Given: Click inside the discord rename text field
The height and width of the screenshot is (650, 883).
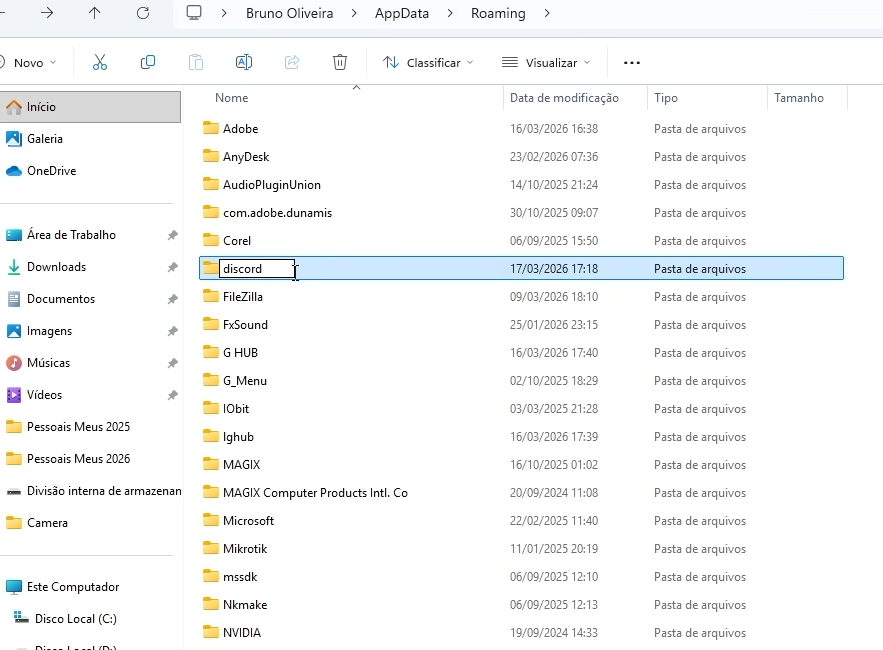Looking at the screenshot, I should click(257, 269).
